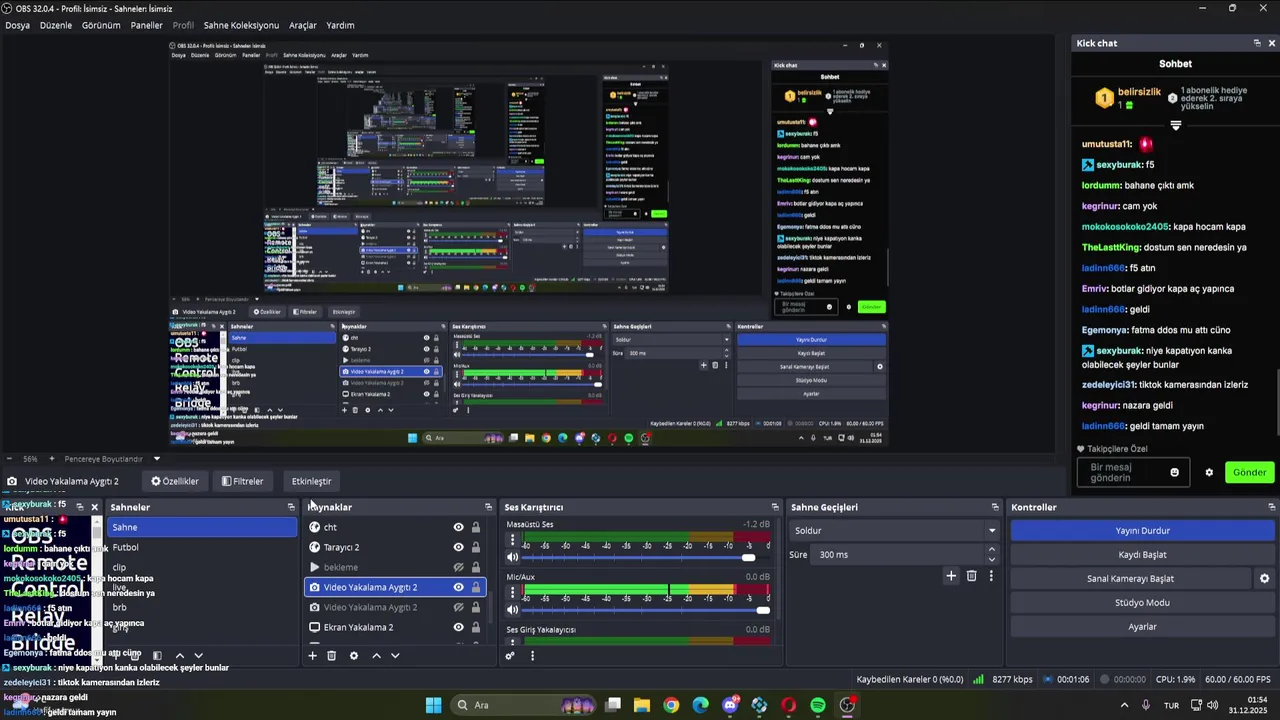Open source properties gear in Kaynaklar toolbar

point(353,656)
